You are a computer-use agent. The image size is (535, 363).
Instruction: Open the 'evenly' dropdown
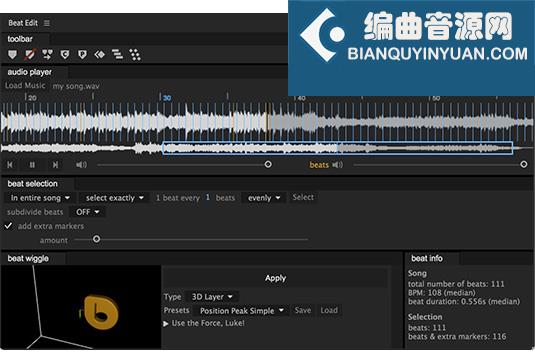pyautogui.click(x=264, y=198)
